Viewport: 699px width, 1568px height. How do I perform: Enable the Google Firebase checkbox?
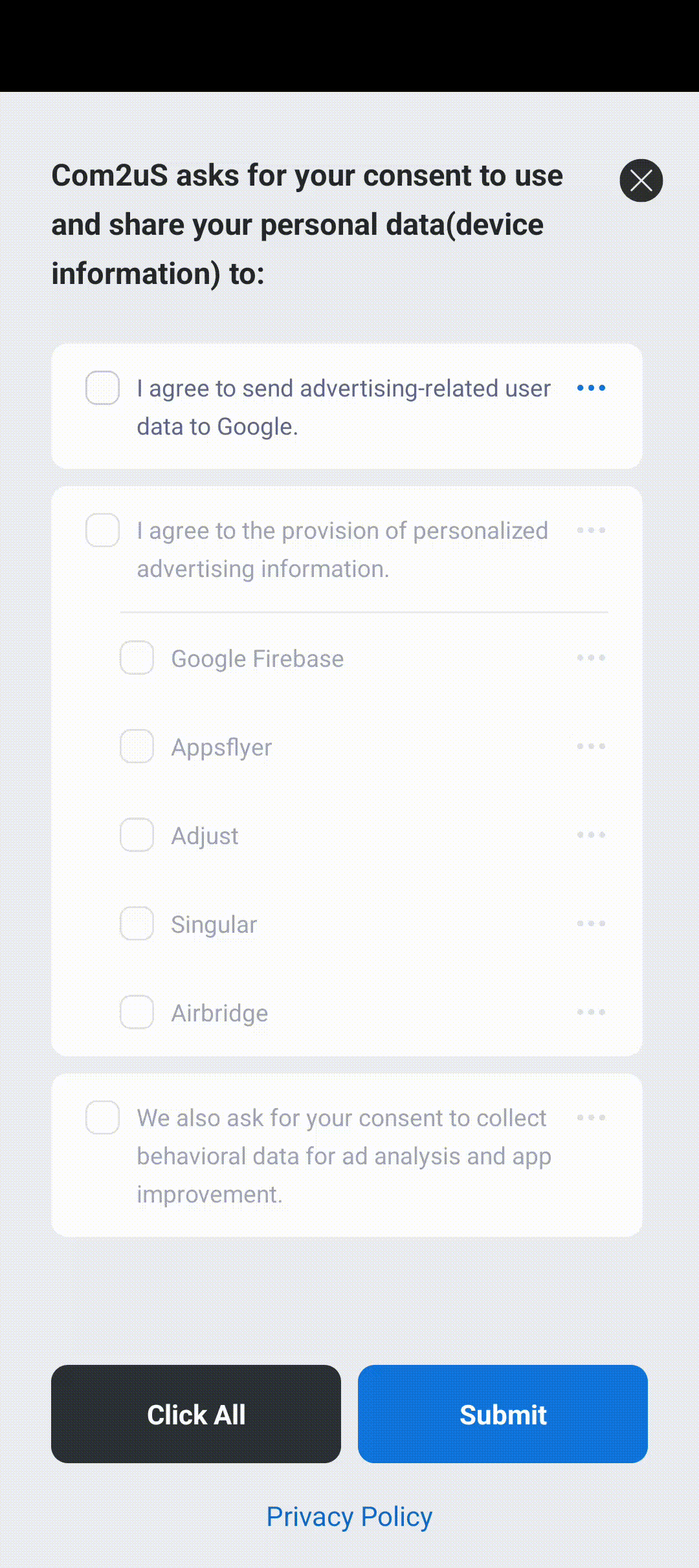[137, 658]
